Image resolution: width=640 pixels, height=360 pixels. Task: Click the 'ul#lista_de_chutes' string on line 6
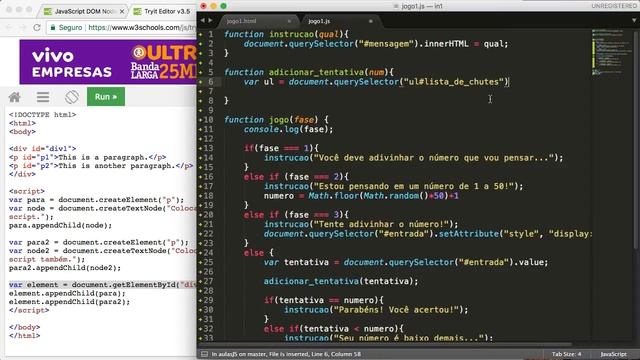[453, 82]
